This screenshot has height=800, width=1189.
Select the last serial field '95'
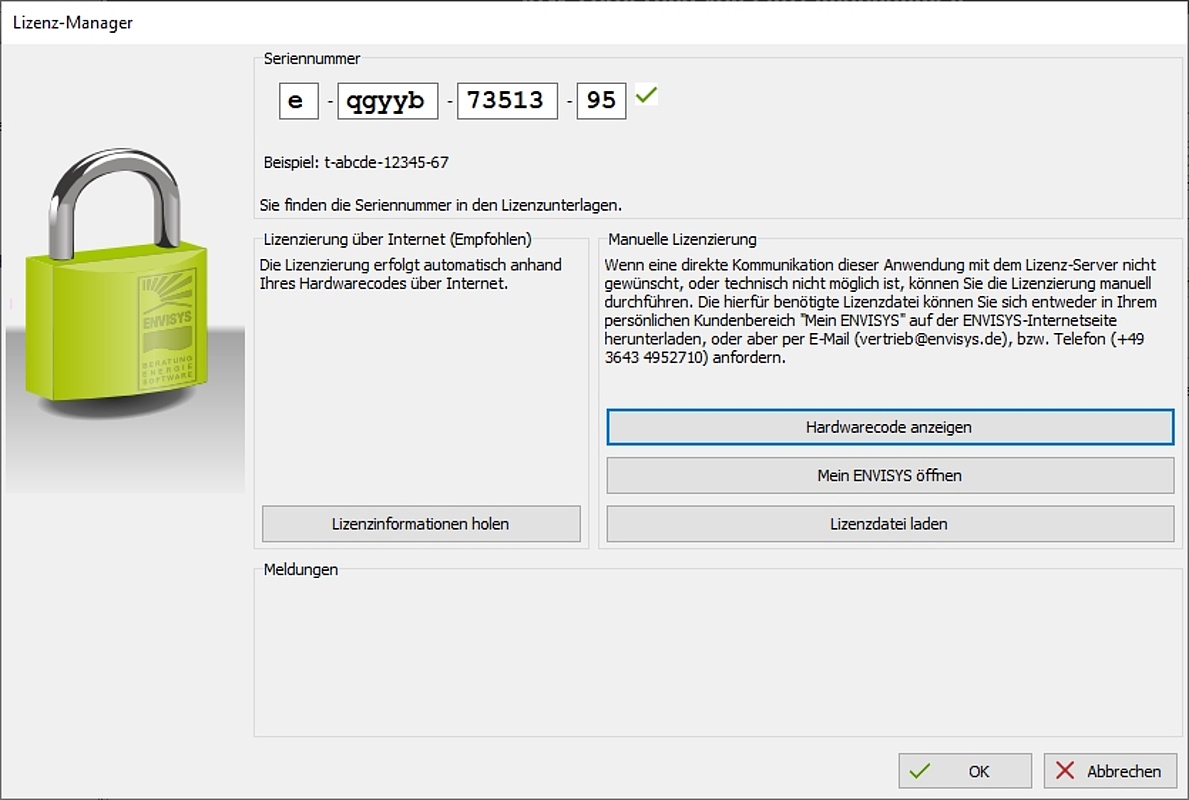click(601, 101)
